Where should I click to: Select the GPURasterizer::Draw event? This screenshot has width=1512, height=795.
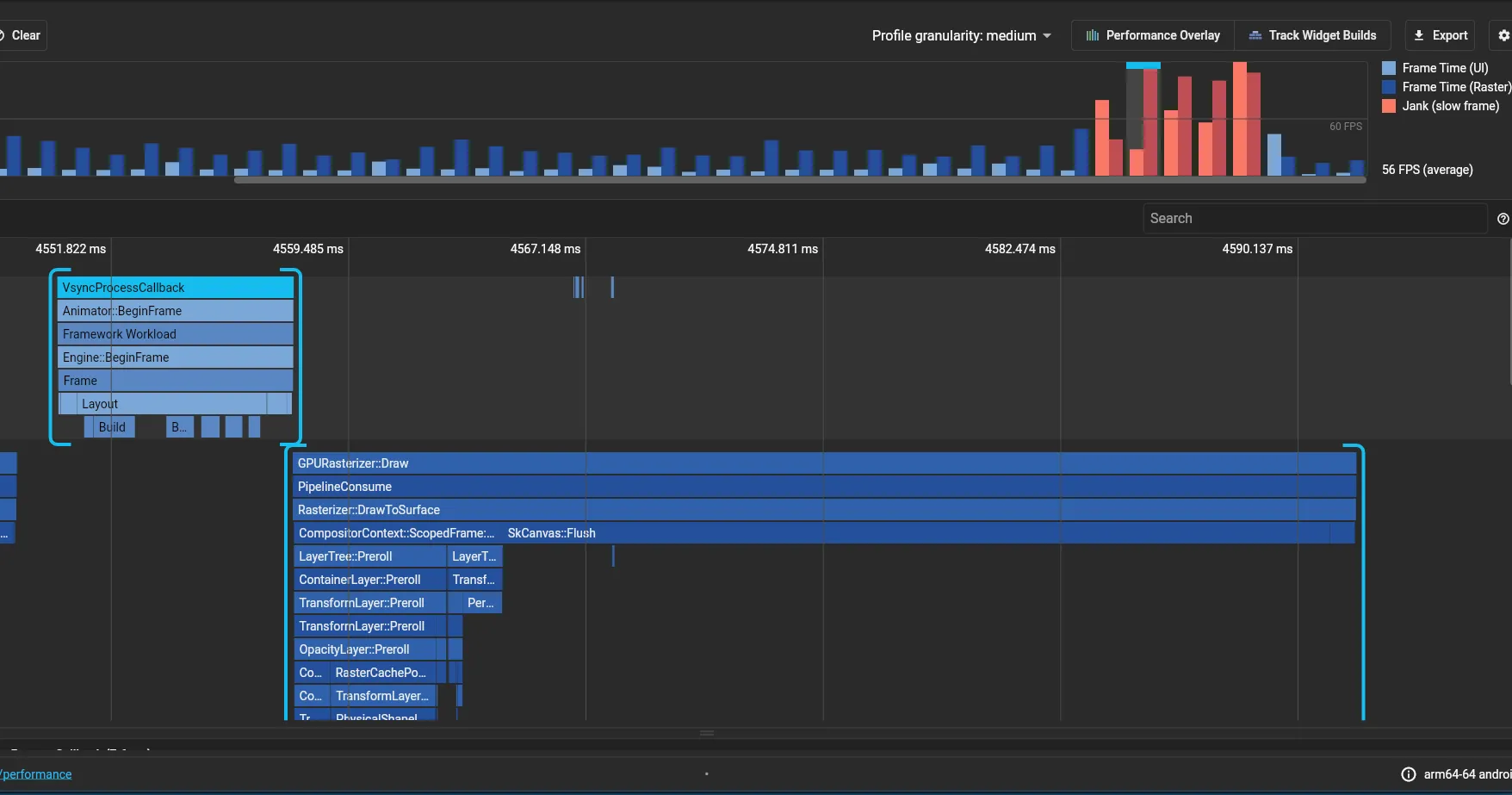coord(824,463)
